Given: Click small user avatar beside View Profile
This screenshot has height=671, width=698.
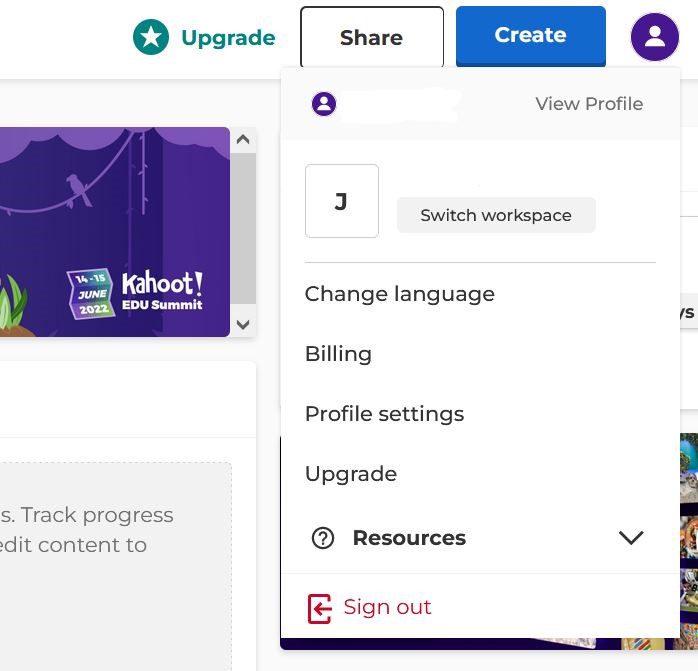Looking at the screenshot, I should (x=323, y=104).
